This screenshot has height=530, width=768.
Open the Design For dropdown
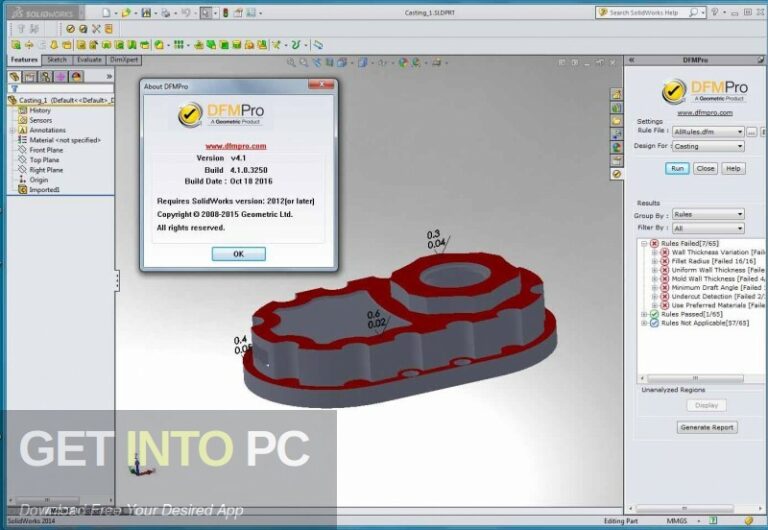pyautogui.click(x=708, y=146)
